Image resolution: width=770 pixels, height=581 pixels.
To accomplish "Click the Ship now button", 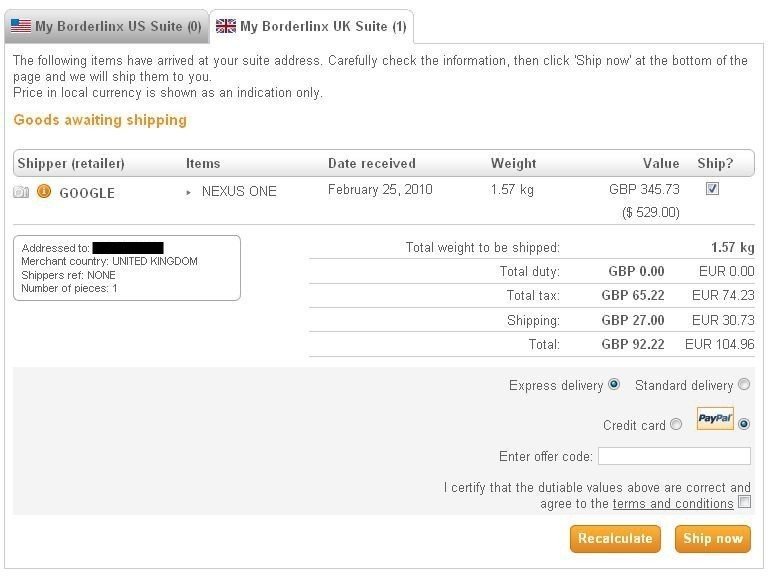I will pos(713,538).
